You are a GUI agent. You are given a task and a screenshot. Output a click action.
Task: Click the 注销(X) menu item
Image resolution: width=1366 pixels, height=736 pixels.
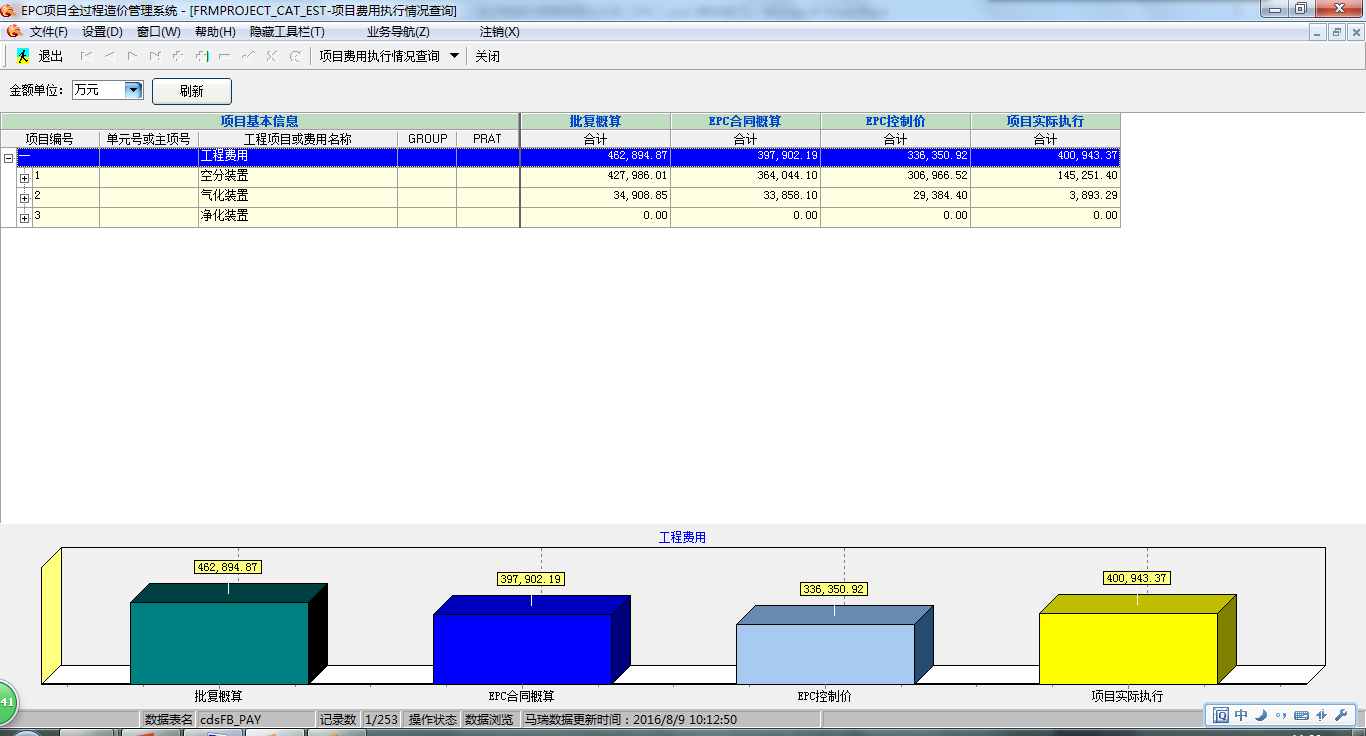500,32
